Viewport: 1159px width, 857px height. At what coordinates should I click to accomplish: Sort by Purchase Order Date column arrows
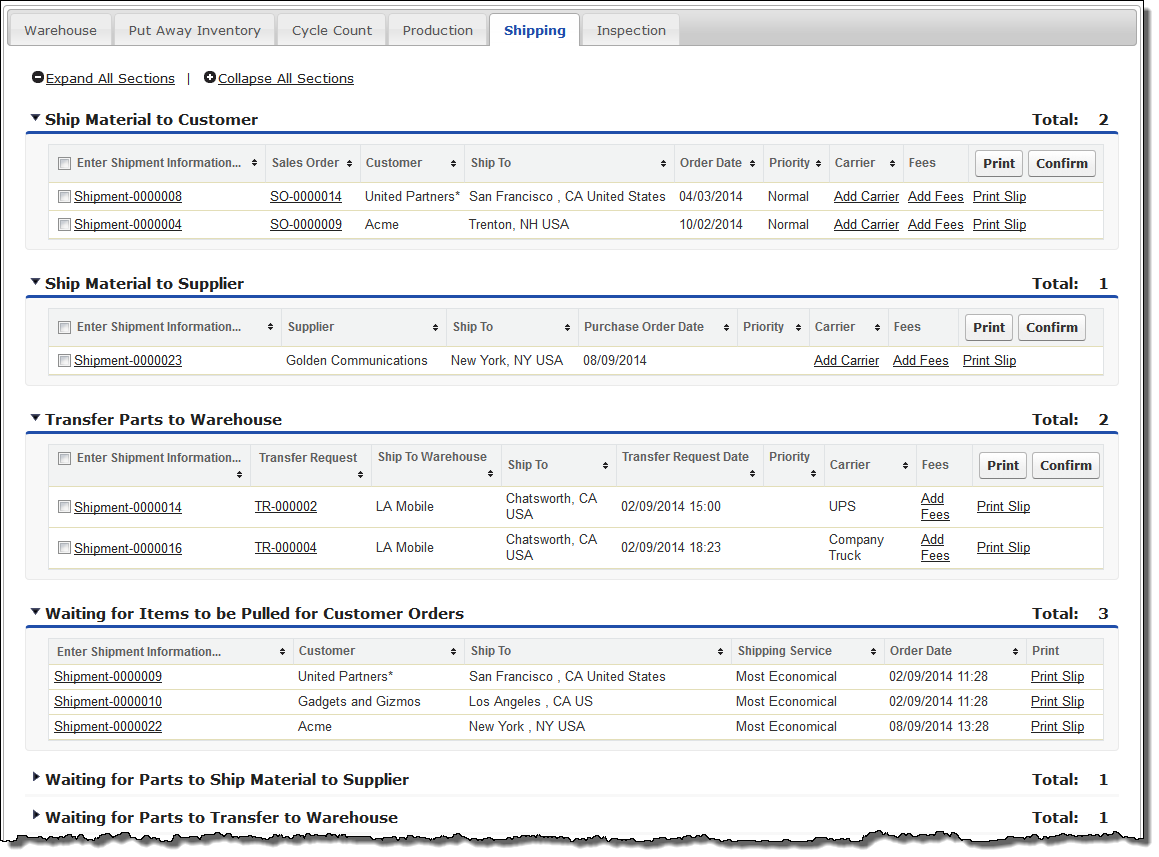[726, 328]
